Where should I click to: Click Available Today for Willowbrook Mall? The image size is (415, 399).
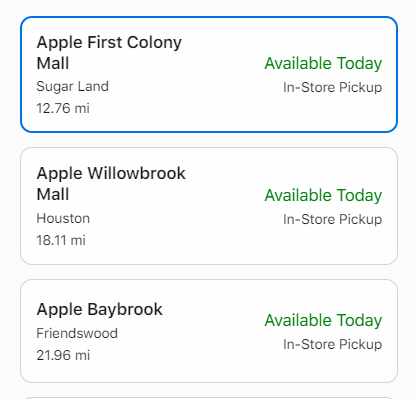click(323, 195)
